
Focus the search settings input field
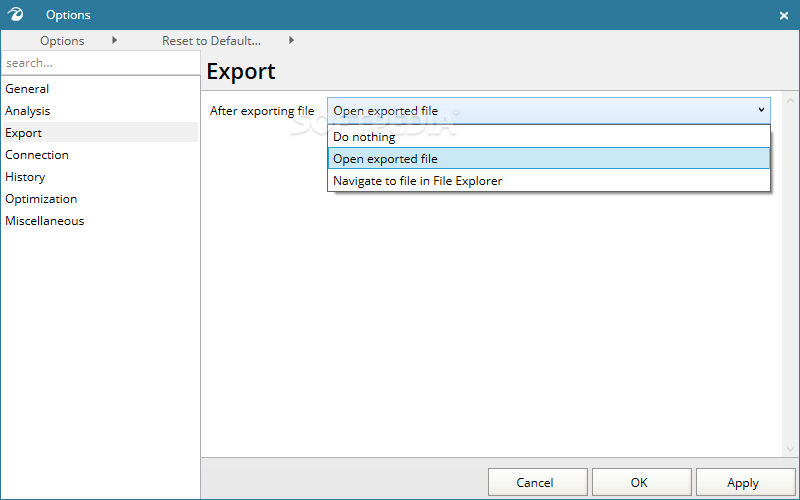click(101, 63)
